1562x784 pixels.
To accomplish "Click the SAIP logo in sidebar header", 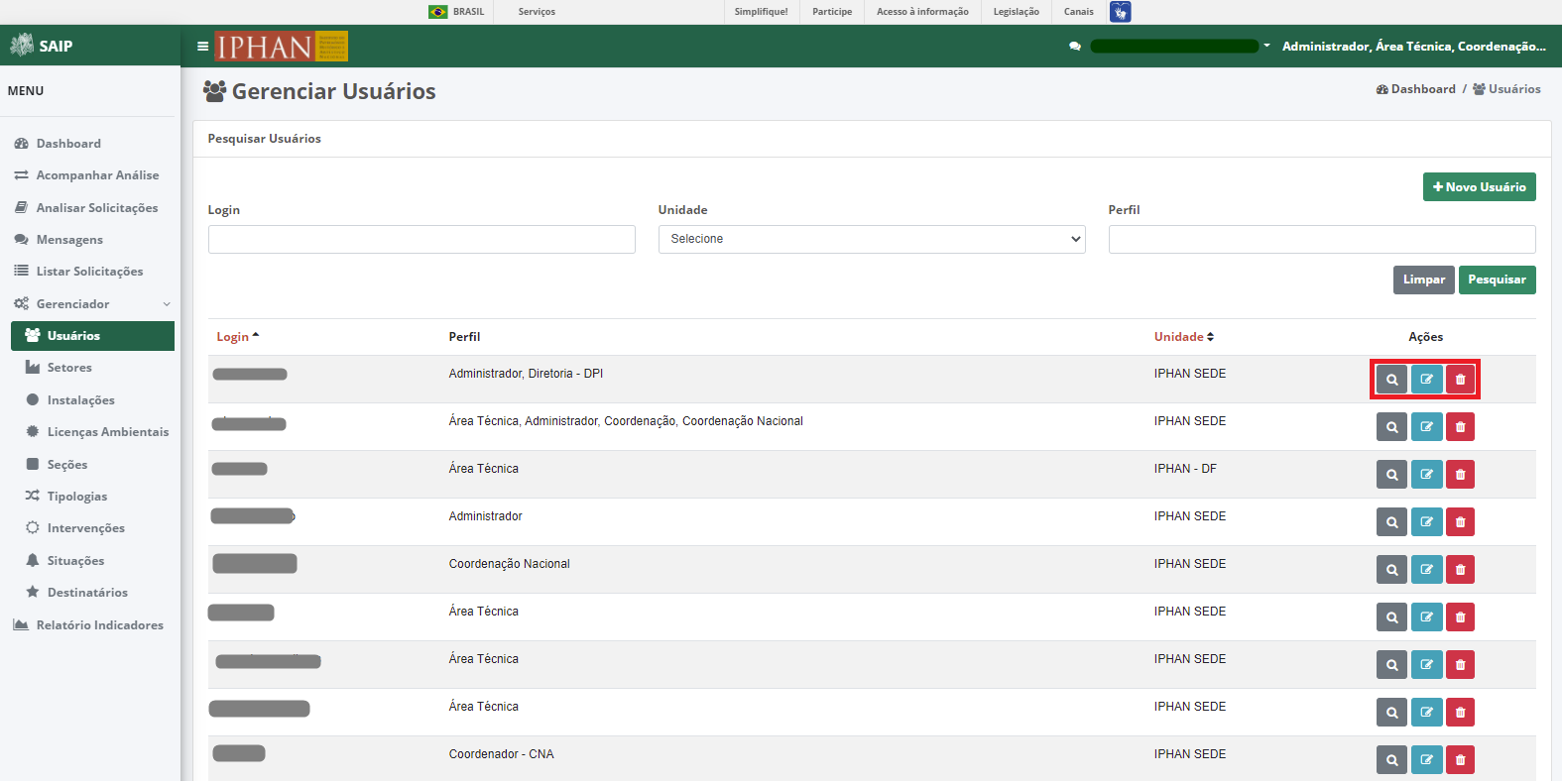I will (42, 46).
